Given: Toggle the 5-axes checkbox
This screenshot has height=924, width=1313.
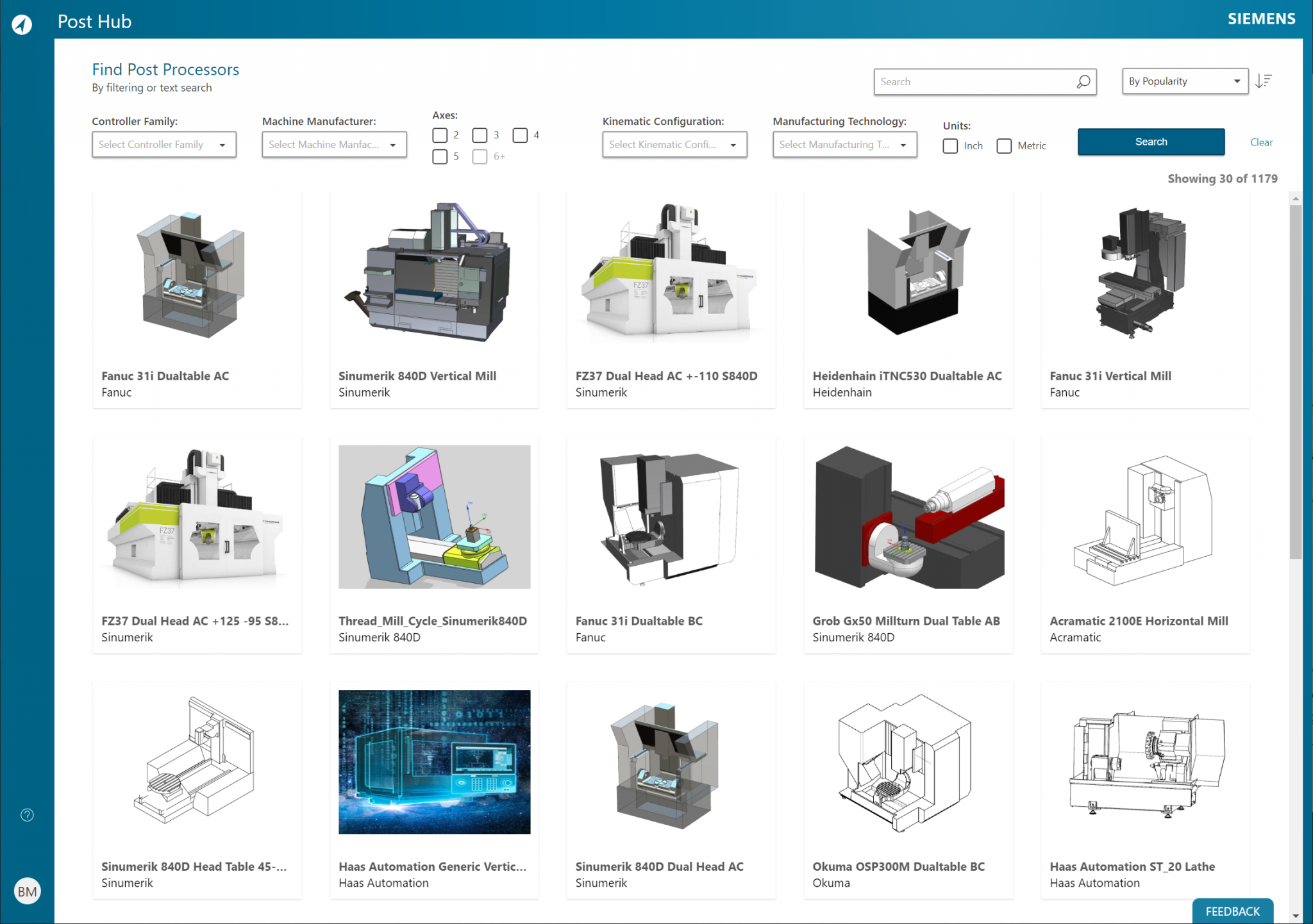Looking at the screenshot, I should pos(440,156).
